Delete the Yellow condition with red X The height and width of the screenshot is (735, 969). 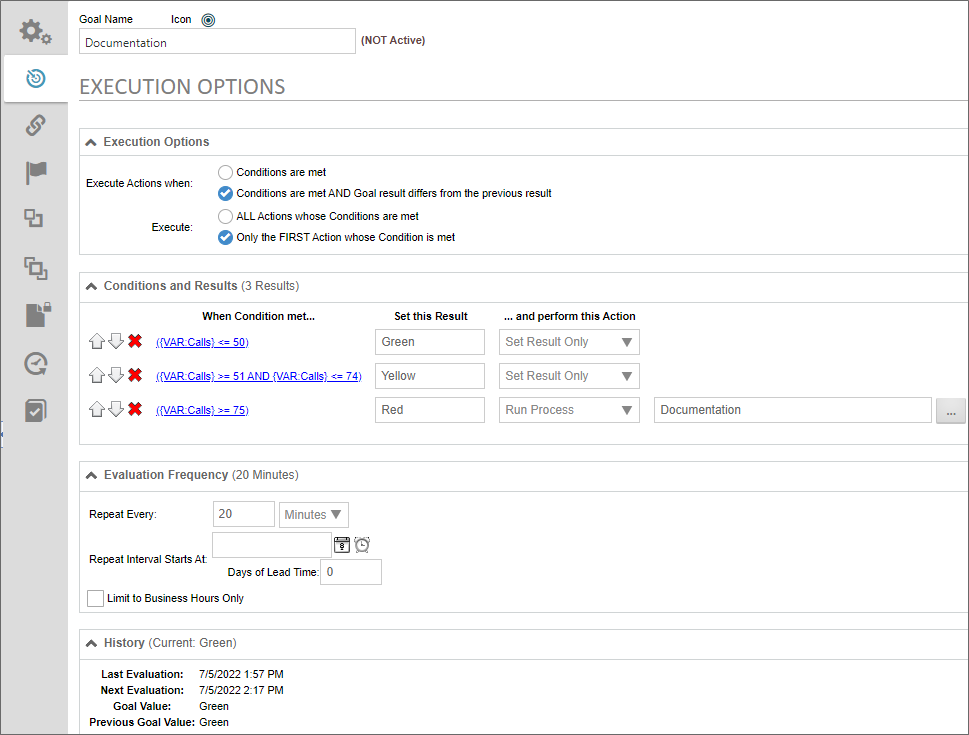(x=135, y=375)
